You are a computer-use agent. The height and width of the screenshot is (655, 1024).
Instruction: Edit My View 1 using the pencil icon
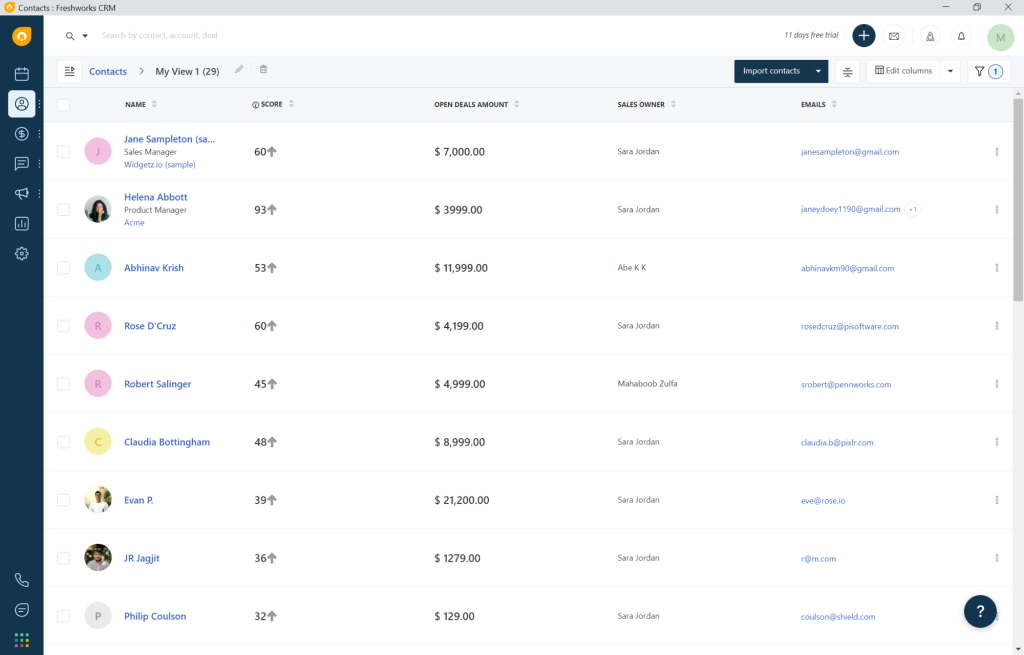pos(237,71)
